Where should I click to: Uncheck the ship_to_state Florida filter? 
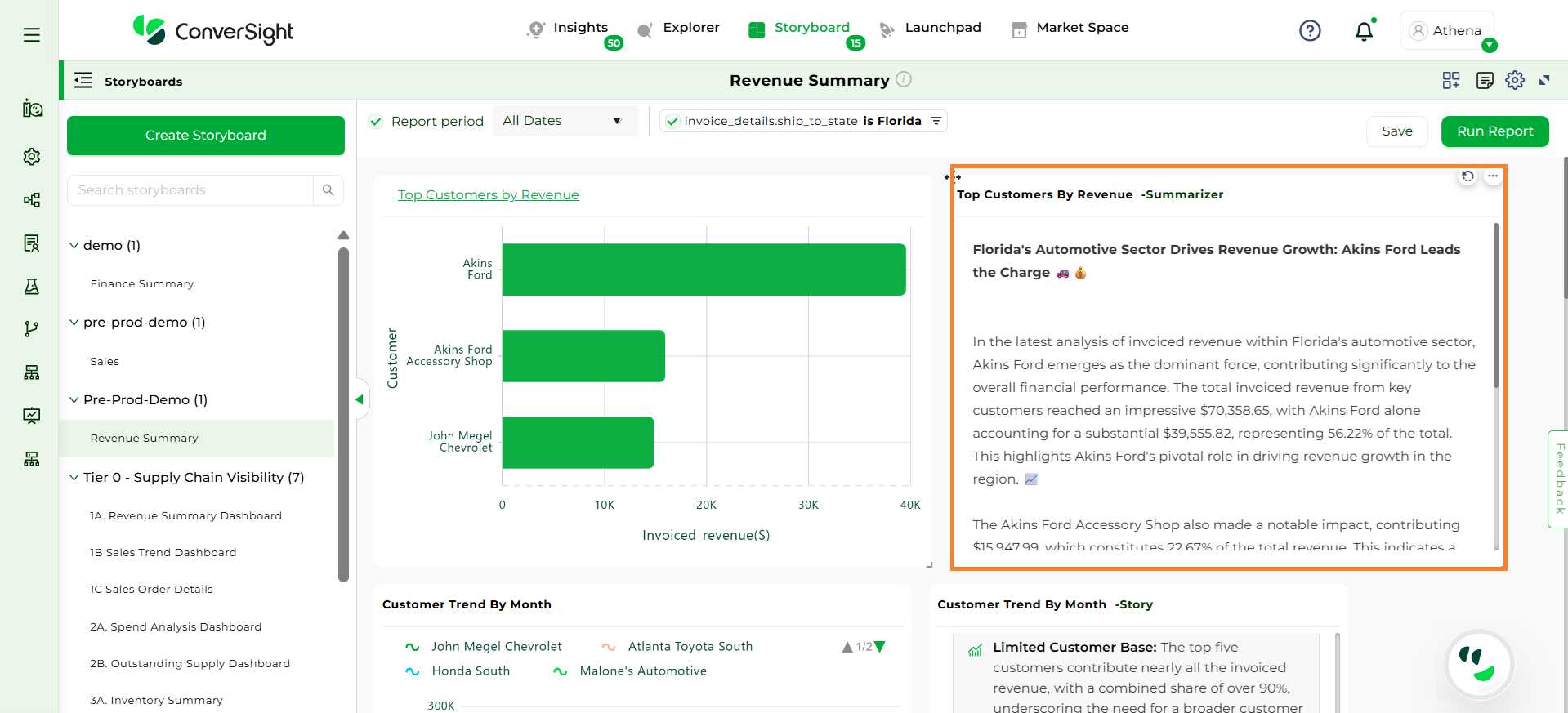pos(672,122)
